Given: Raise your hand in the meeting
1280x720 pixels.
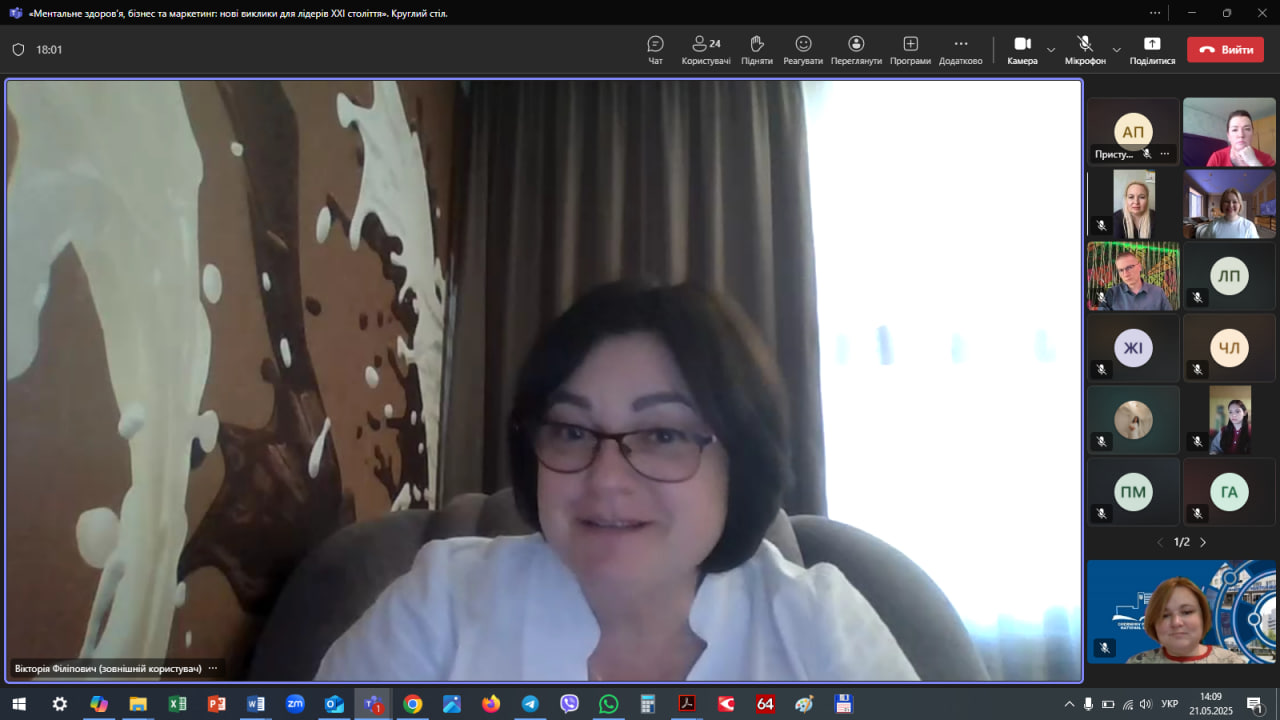Looking at the screenshot, I should tap(757, 50).
